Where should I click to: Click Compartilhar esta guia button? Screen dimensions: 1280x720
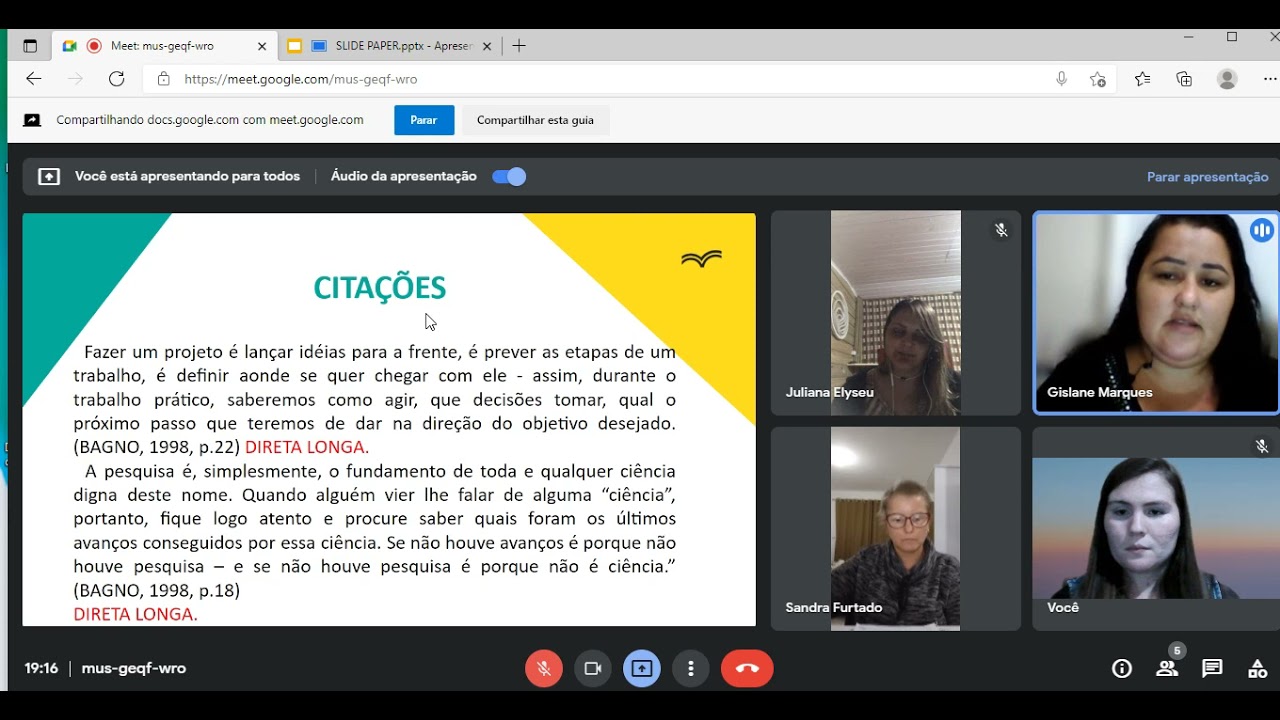point(535,120)
